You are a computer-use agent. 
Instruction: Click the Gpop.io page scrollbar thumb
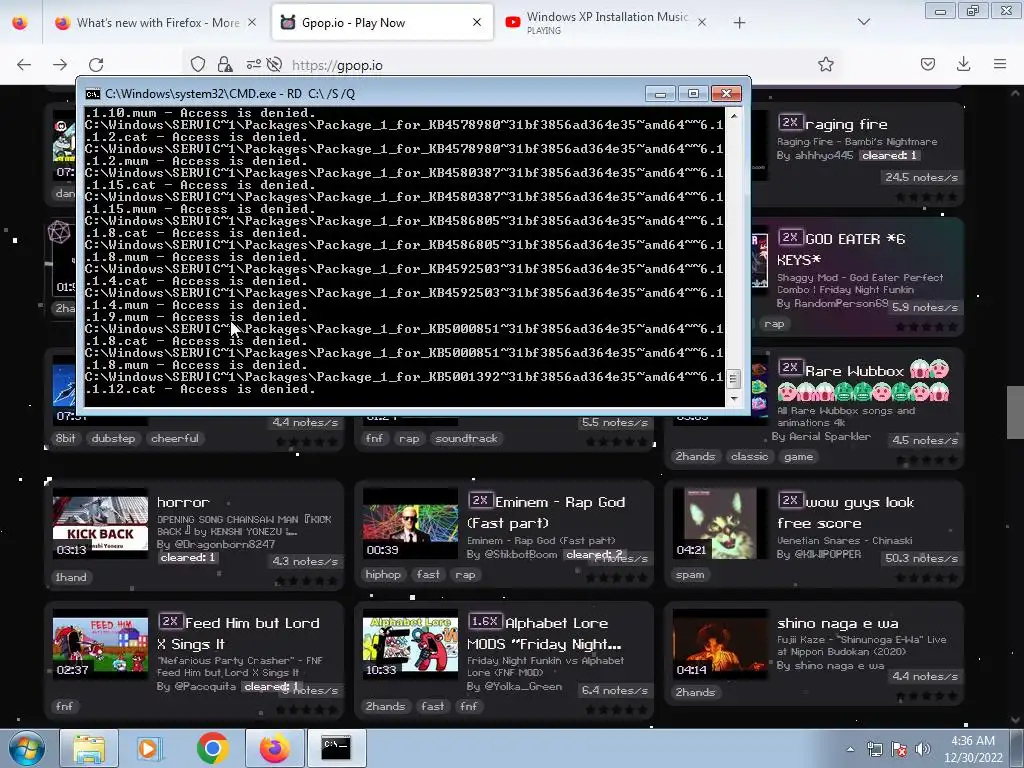(x=1015, y=413)
